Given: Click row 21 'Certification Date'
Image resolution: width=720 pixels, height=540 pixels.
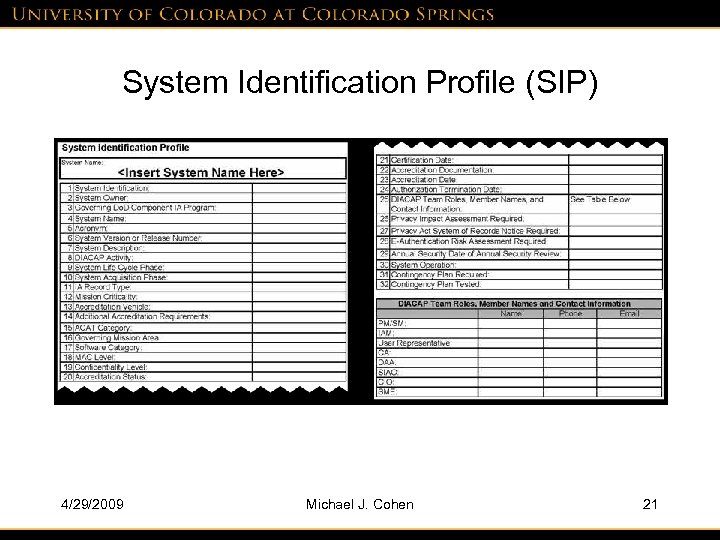Looking at the screenshot, I should tap(520, 160).
